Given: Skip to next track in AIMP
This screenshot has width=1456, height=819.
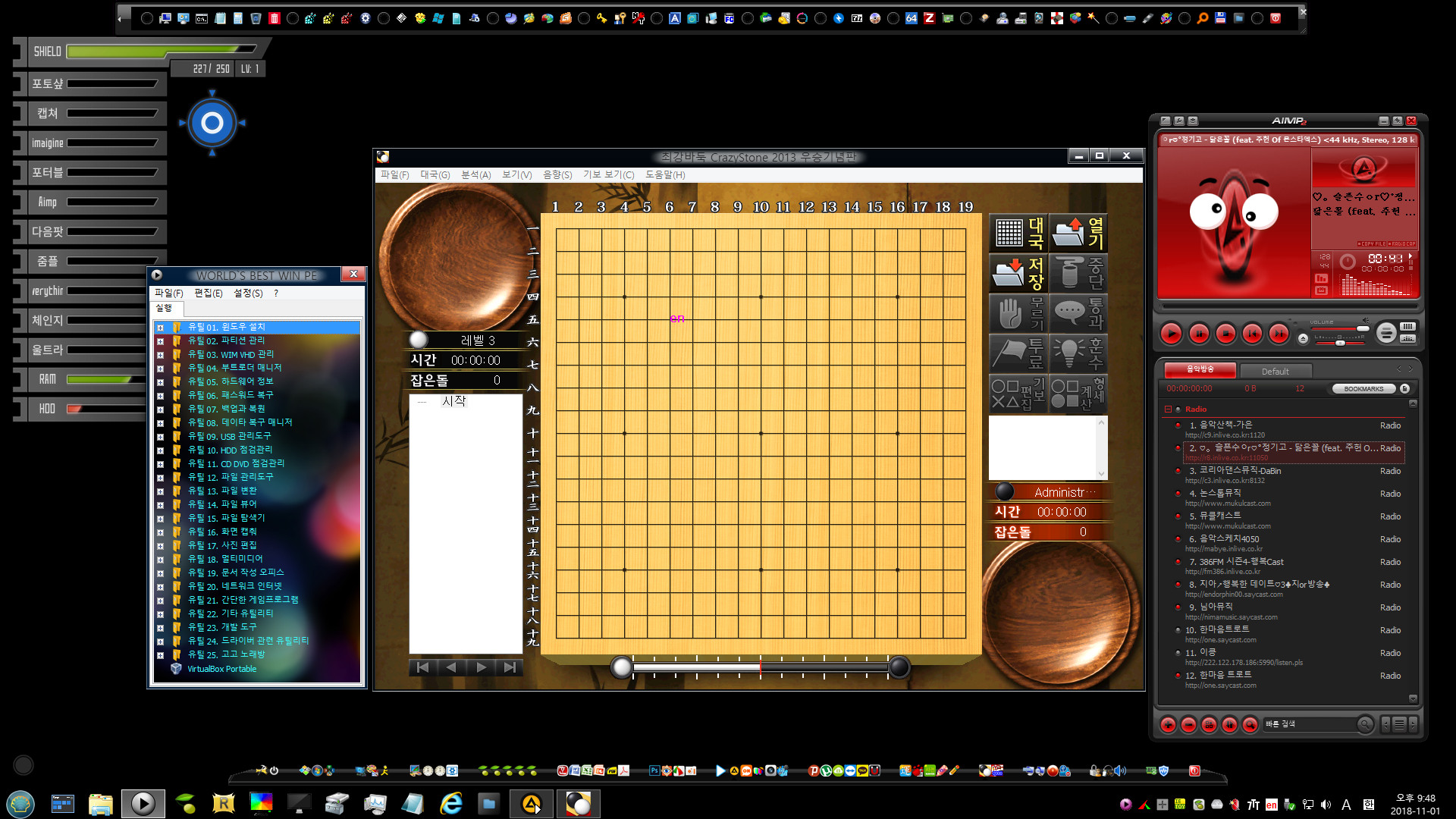Looking at the screenshot, I should 1279,334.
